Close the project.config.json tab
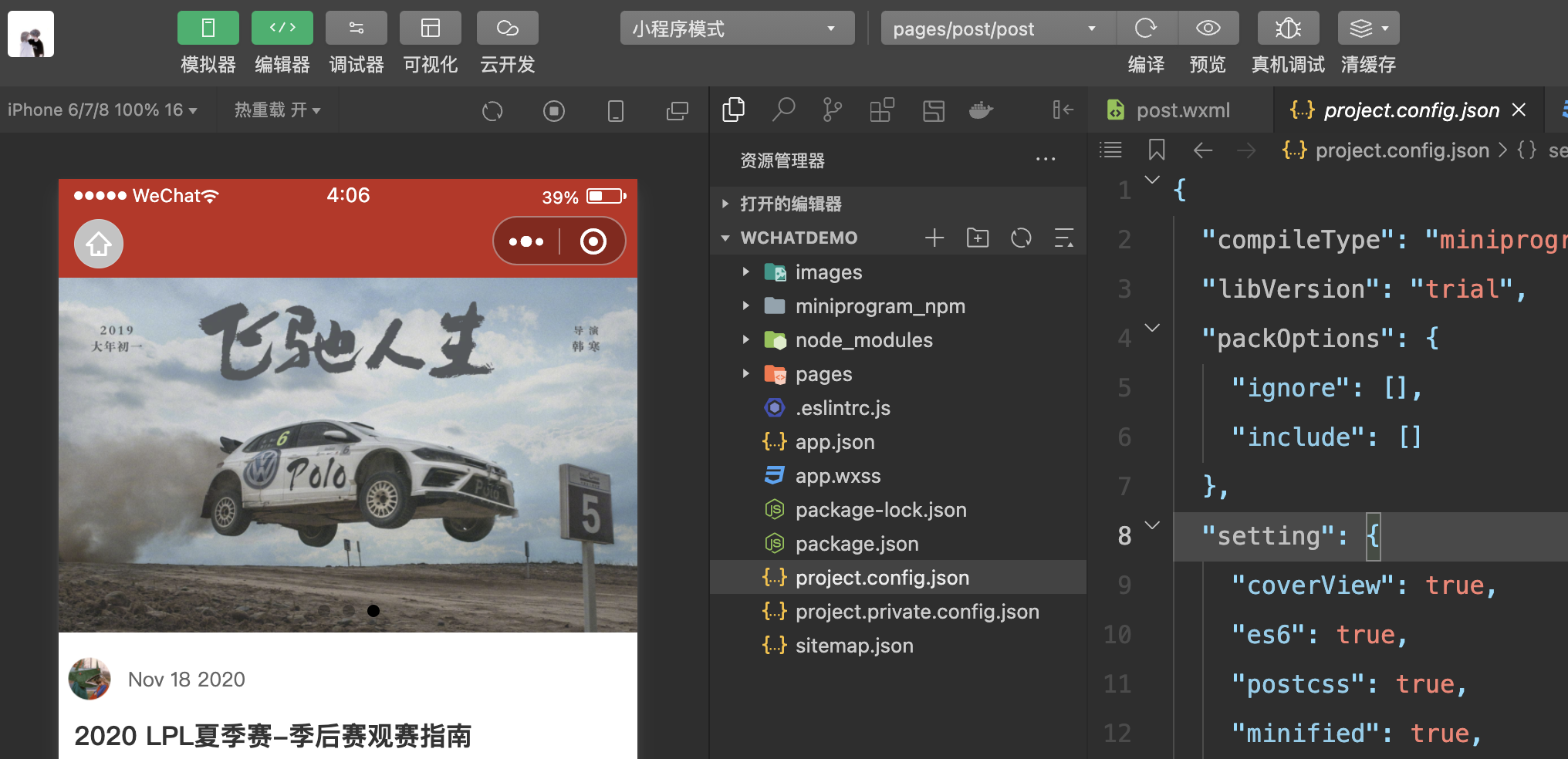Viewport: 1568px width, 759px height. click(1519, 110)
